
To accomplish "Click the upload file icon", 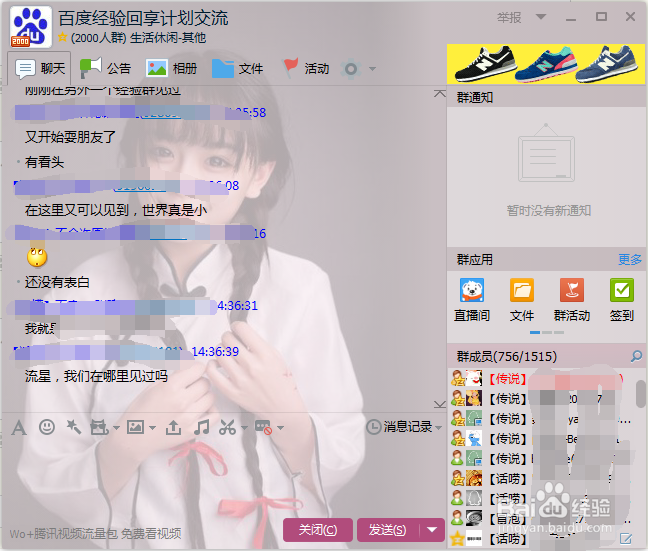I will coord(173,427).
